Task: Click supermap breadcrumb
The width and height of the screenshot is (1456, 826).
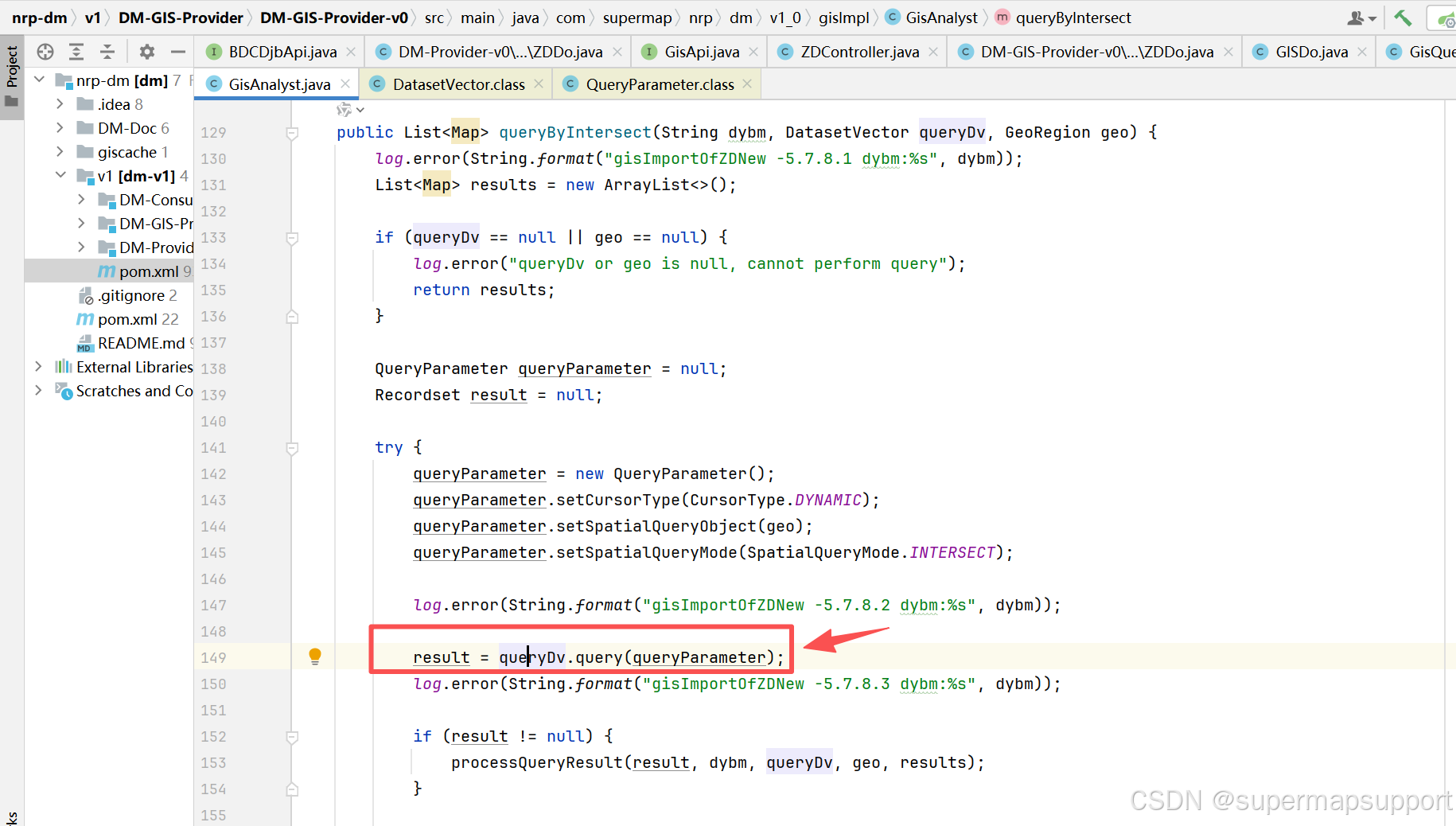Action: 637,18
